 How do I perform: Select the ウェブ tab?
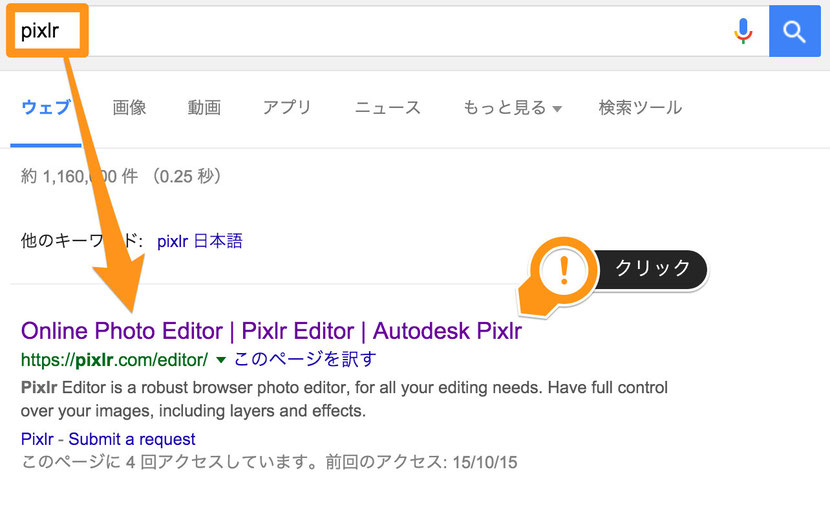(46, 107)
